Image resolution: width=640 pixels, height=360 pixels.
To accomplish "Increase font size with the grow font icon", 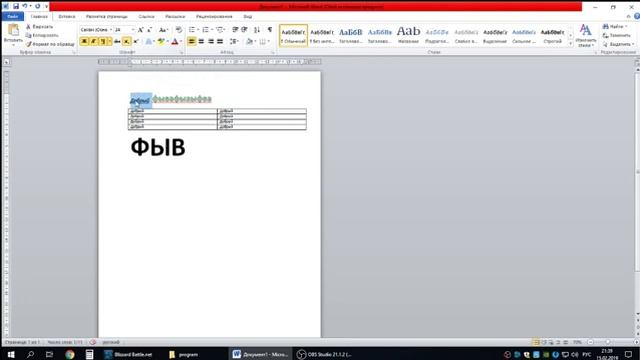I will click(140, 30).
